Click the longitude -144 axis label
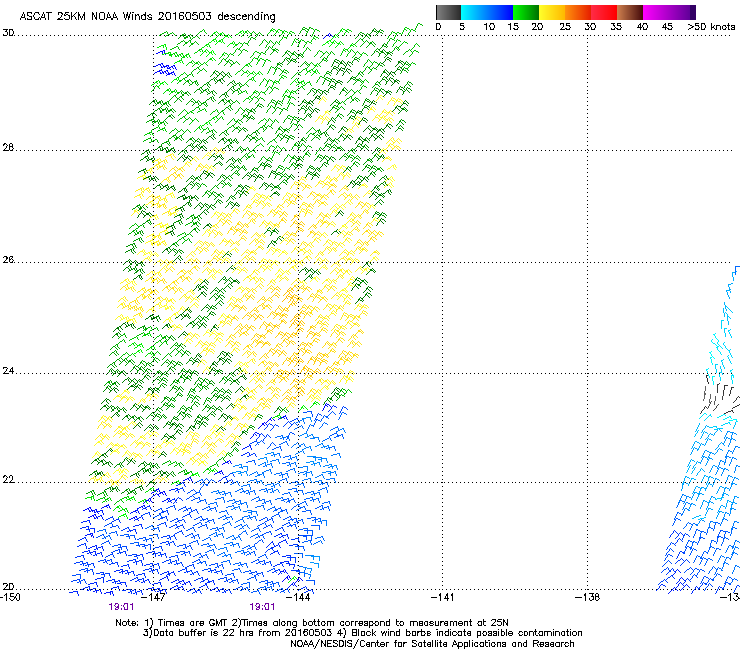740x650 pixels. point(298,597)
